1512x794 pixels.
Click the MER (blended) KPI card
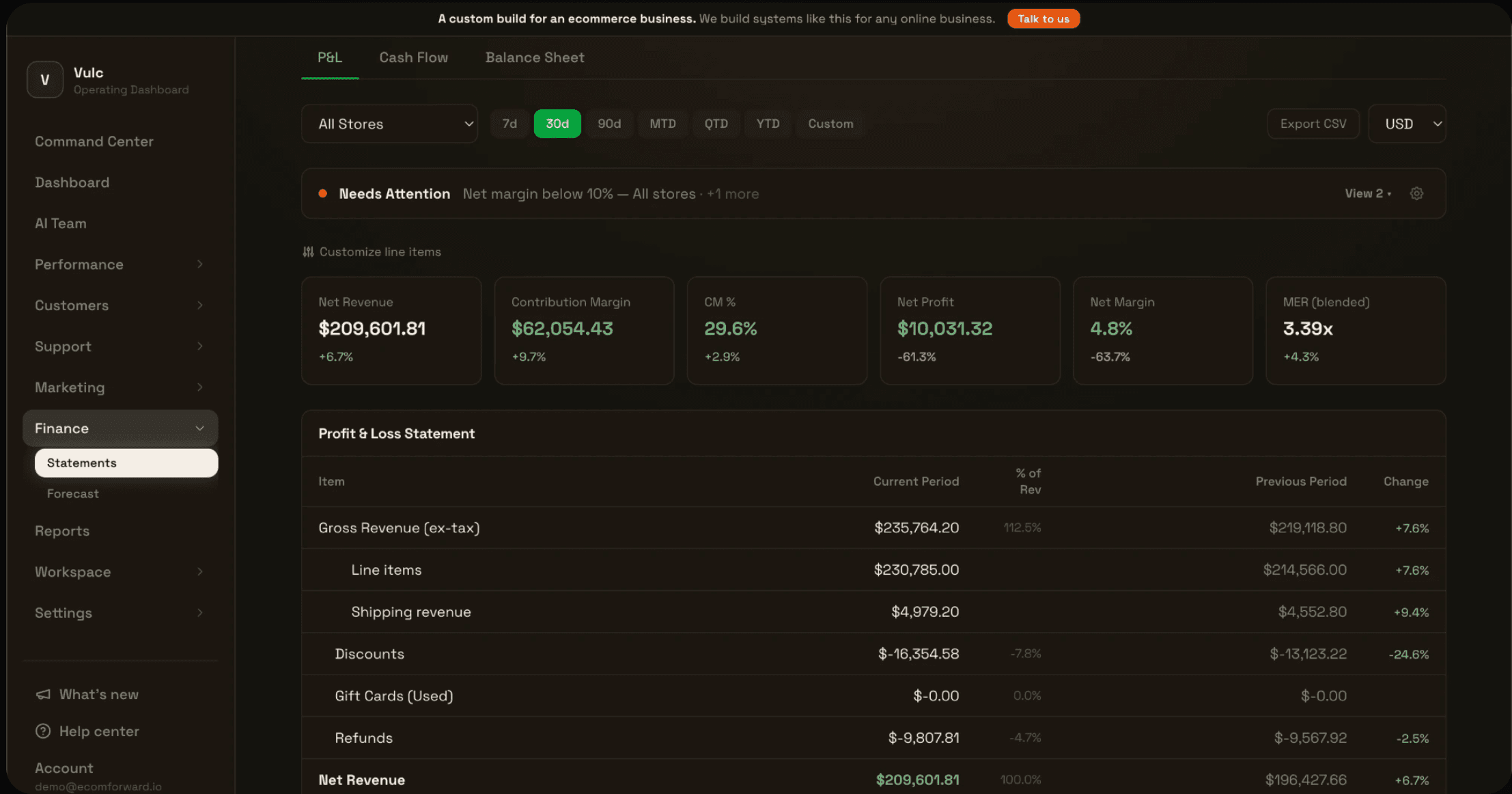tap(1356, 331)
